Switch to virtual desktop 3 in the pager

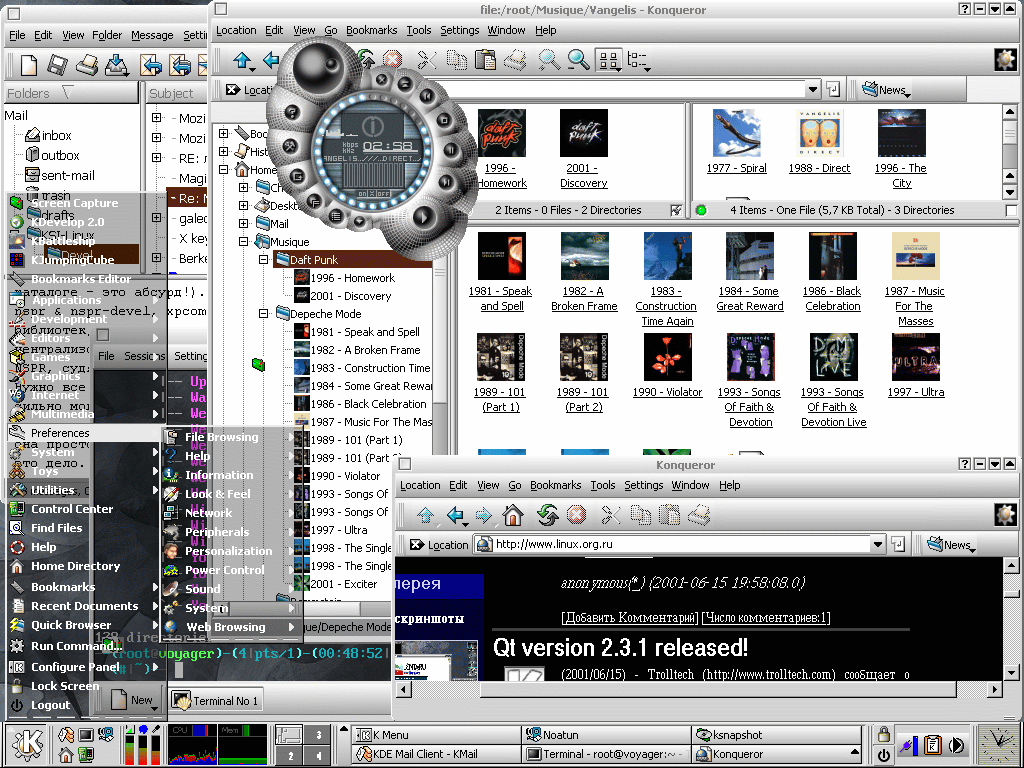[x=318, y=735]
